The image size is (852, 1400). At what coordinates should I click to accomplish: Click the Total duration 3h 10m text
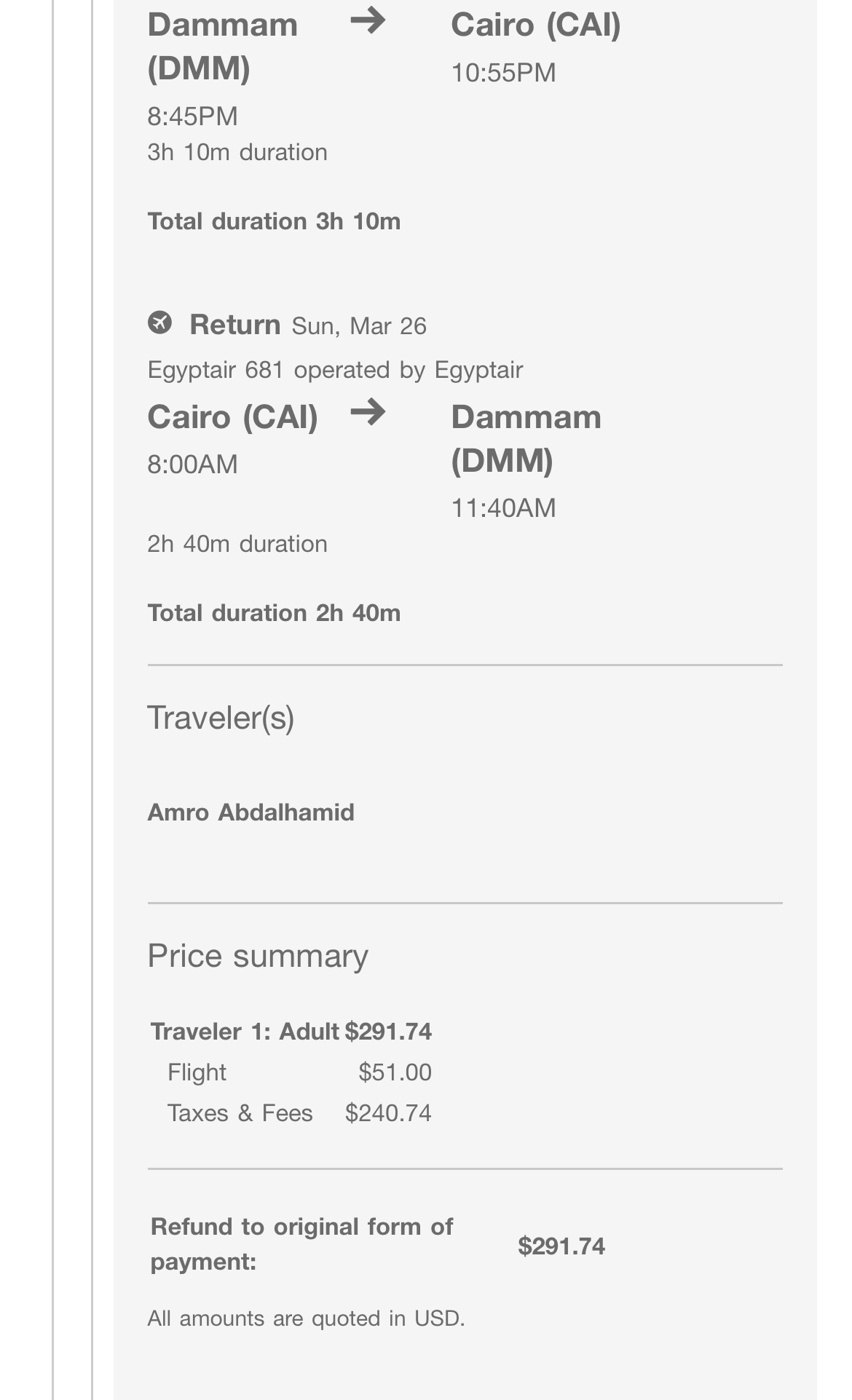point(274,221)
